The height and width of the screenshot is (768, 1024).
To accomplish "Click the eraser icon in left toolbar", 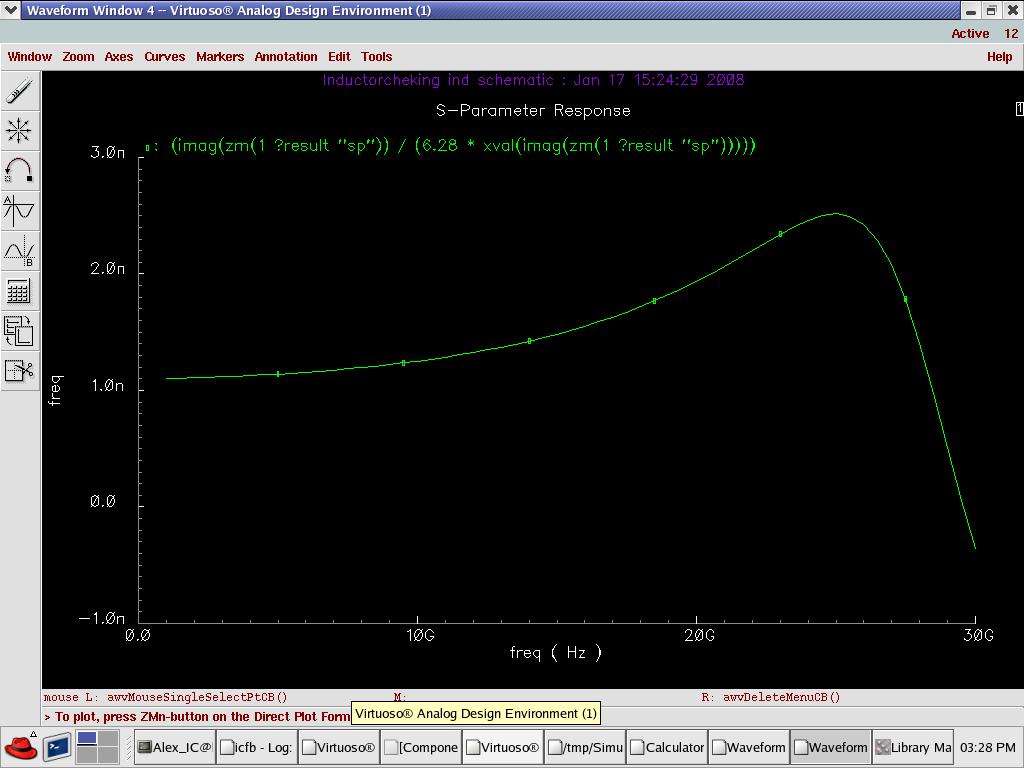I will (19, 92).
